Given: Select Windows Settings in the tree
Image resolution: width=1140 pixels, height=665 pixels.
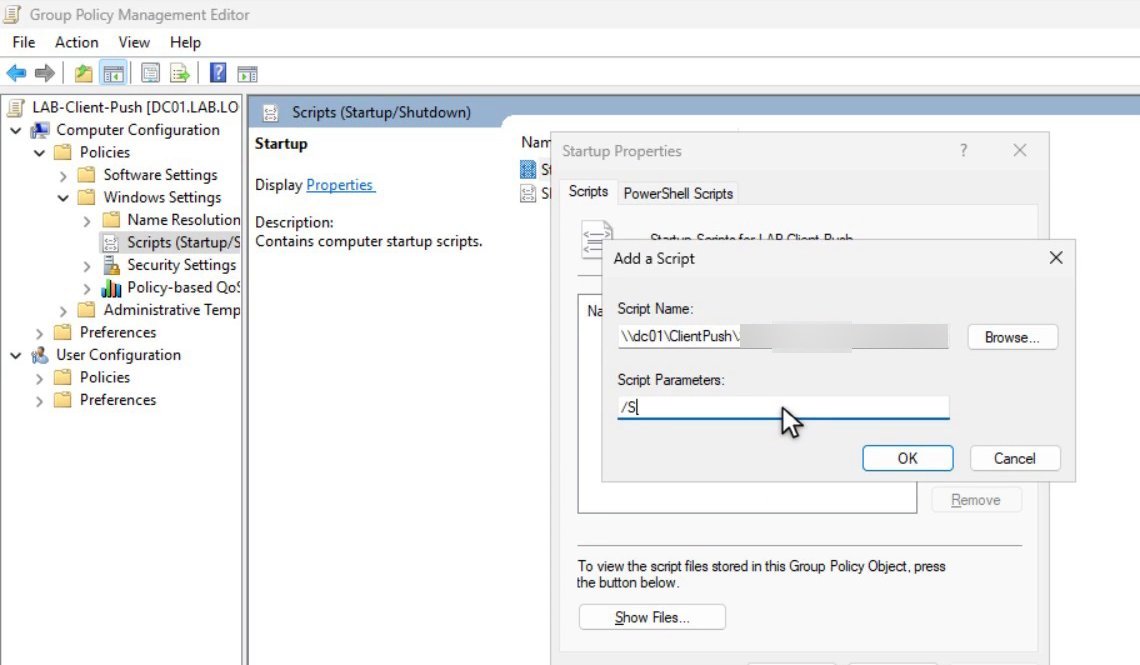Looking at the screenshot, I should [x=162, y=197].
